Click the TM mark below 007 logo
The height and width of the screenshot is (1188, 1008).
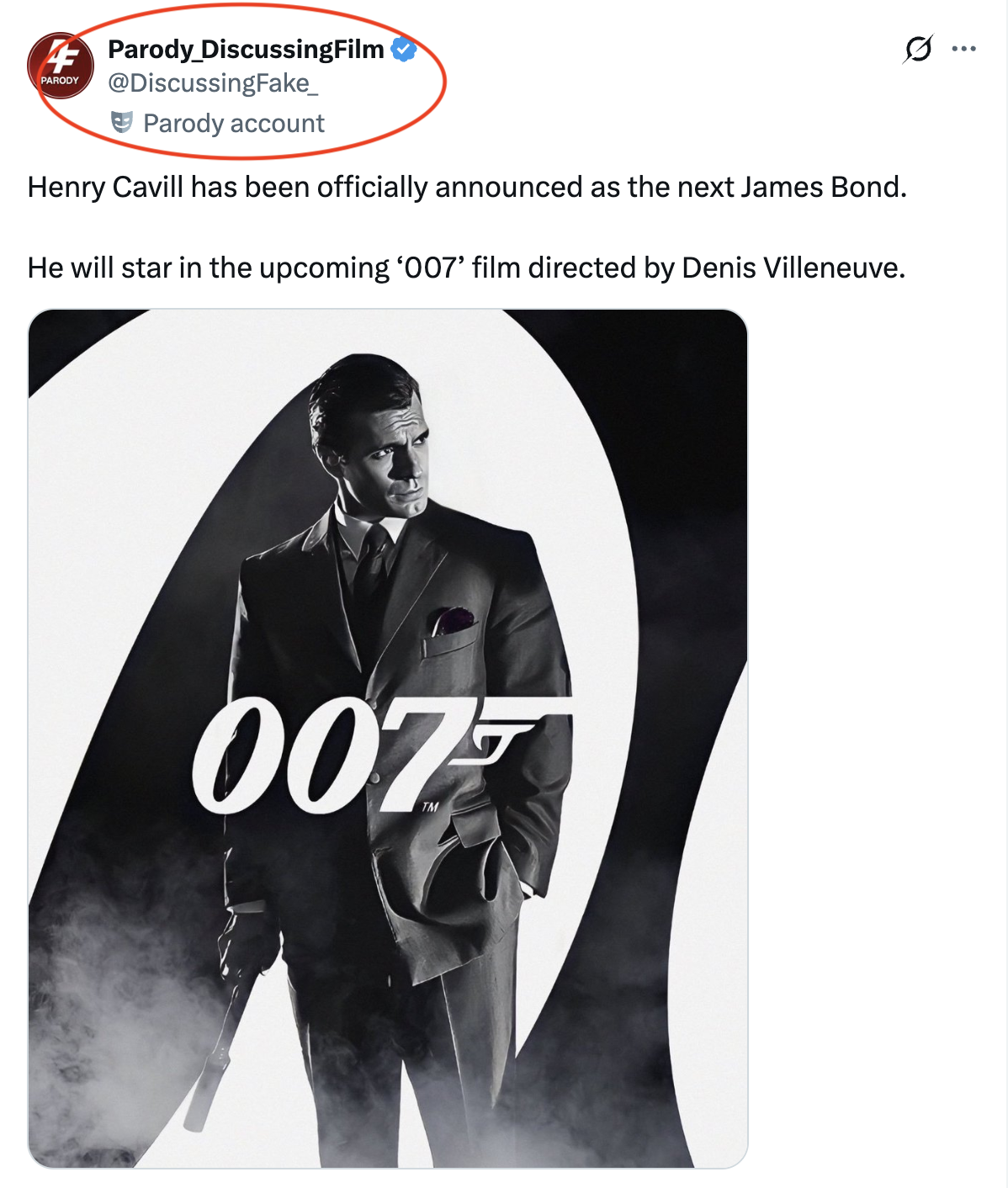tap(431, 807)
